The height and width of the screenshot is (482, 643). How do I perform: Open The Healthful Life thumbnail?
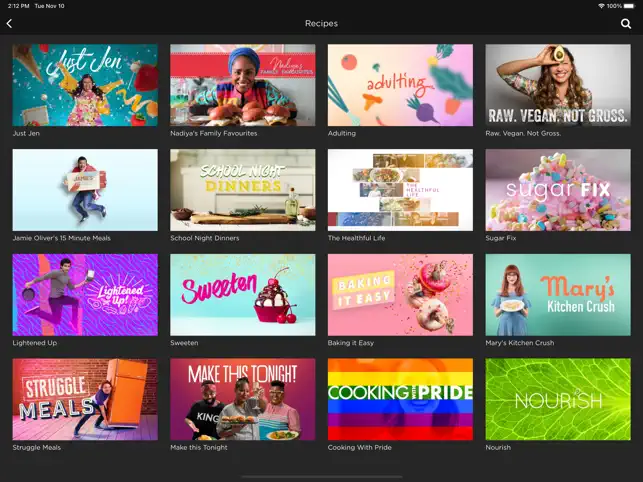(x=400, y=190)
